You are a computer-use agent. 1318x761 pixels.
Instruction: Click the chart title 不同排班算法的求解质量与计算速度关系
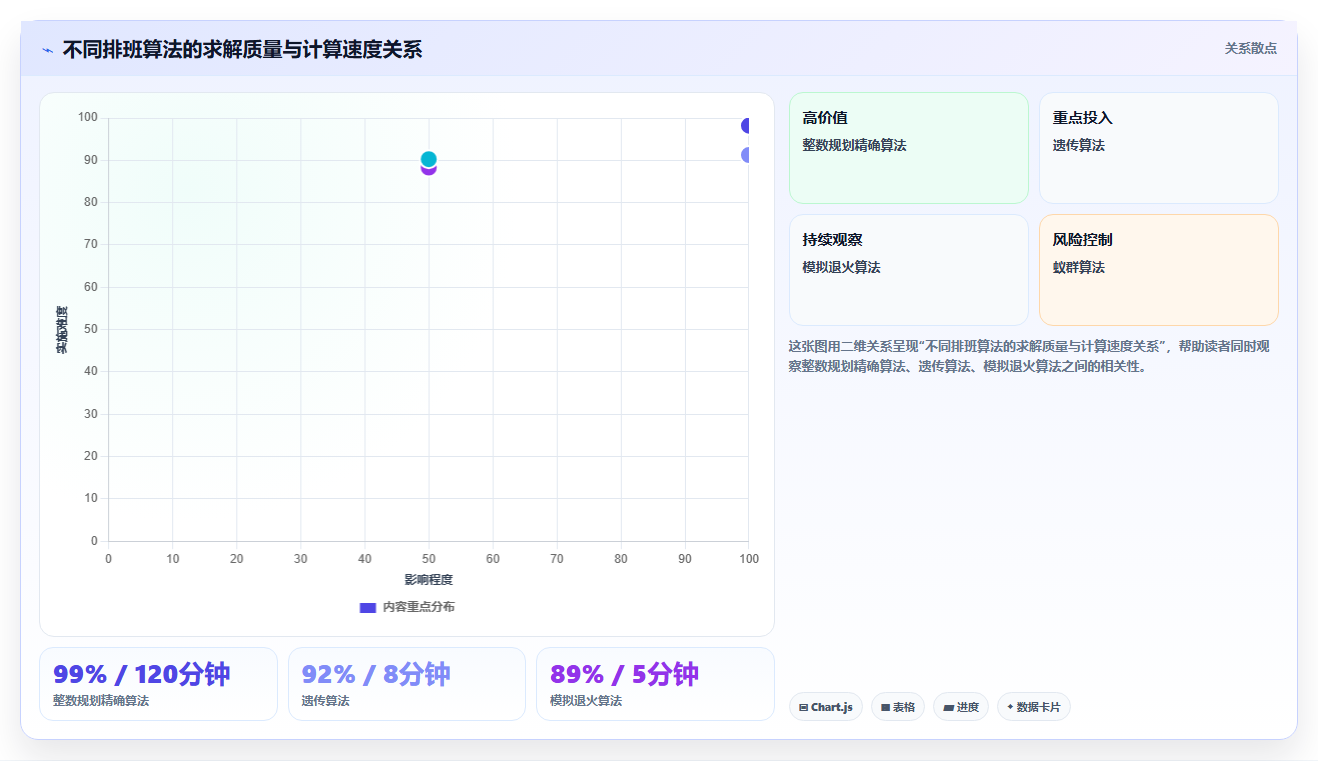pos(242,49)
